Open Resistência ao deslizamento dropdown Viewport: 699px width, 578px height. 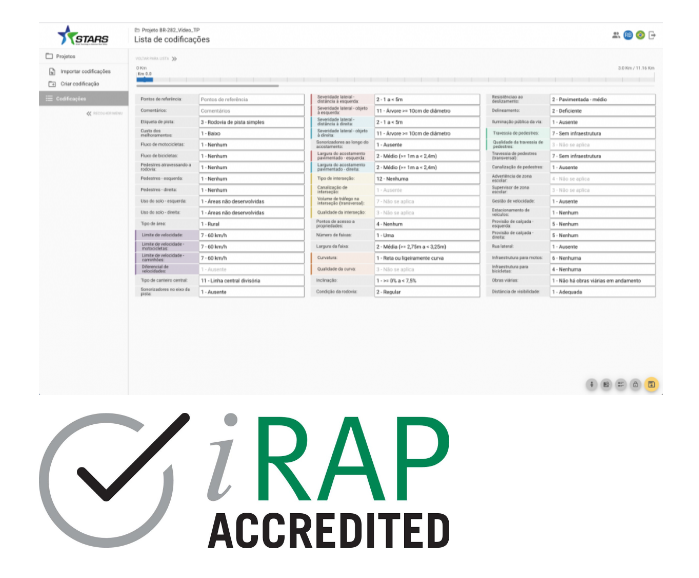pyautogui.click(x=603, y=99)
